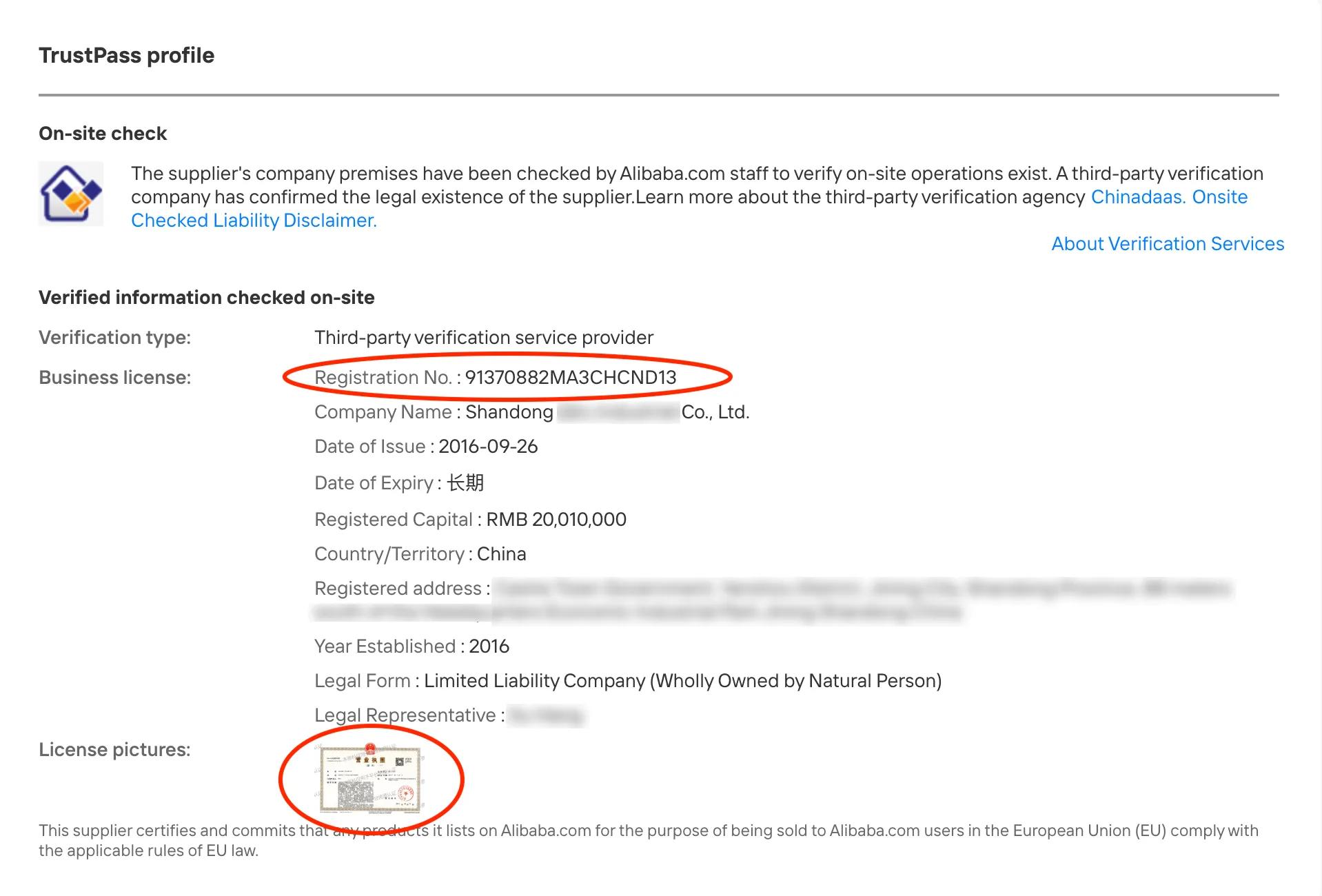Image resolution: width=1322 pixels, height=896 pixels.
Task: Click the registration number 91370882MA3CHCND13
Action: tap(571, 378)
